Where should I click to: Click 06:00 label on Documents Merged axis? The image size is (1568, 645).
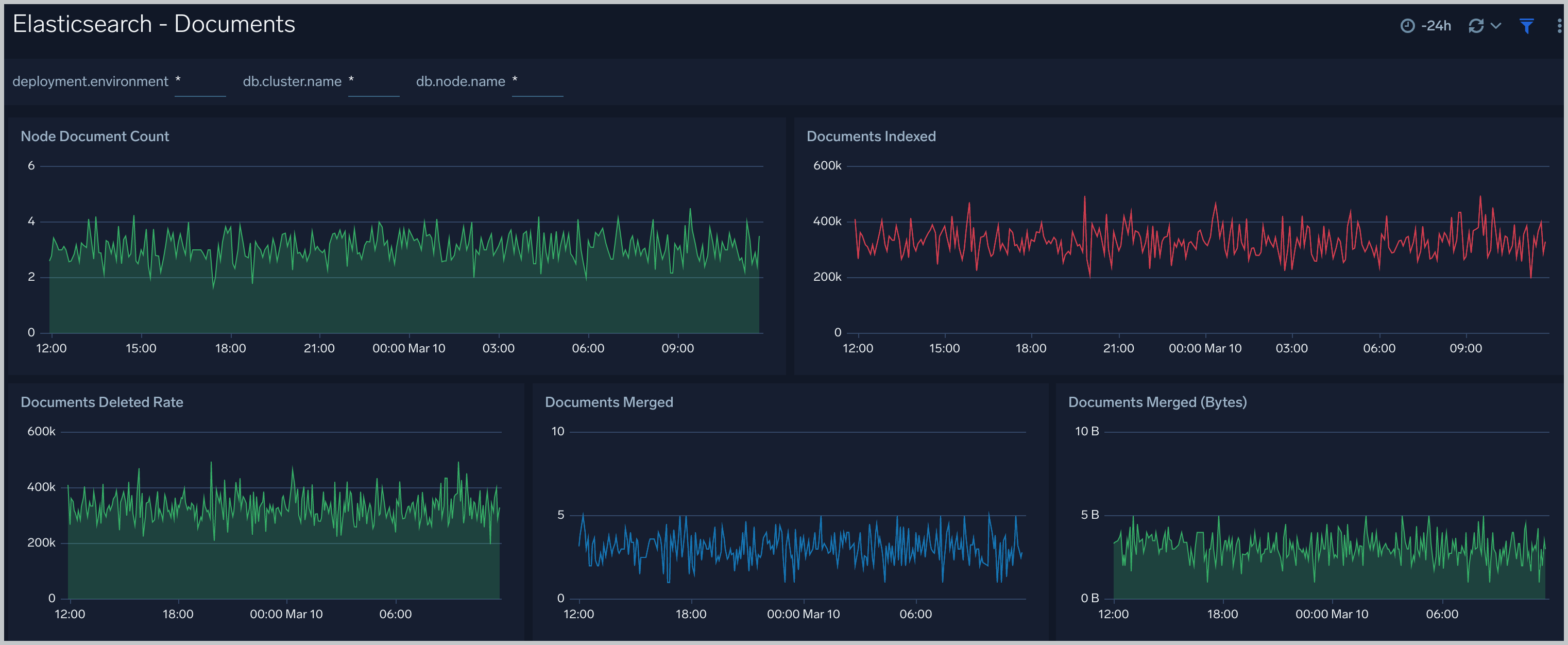[915, 615]
